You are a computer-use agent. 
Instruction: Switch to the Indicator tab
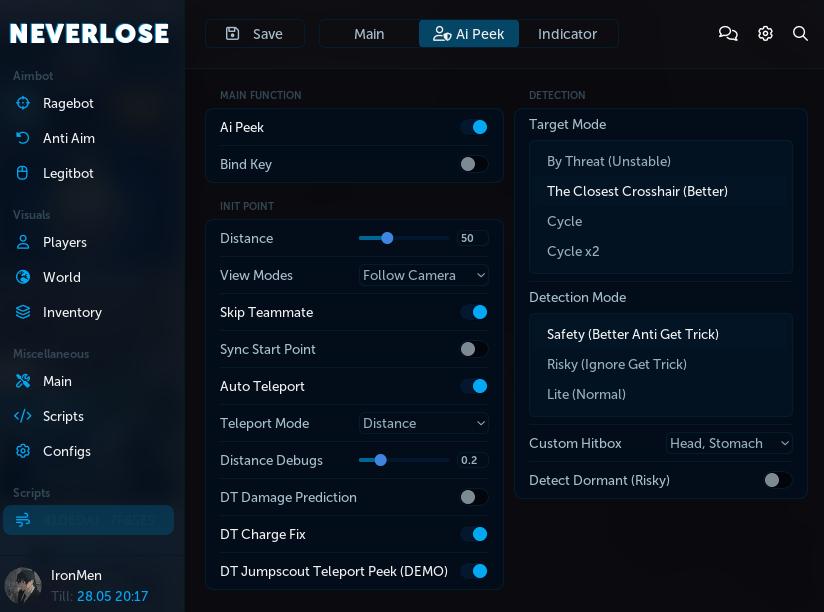point(567,33)
